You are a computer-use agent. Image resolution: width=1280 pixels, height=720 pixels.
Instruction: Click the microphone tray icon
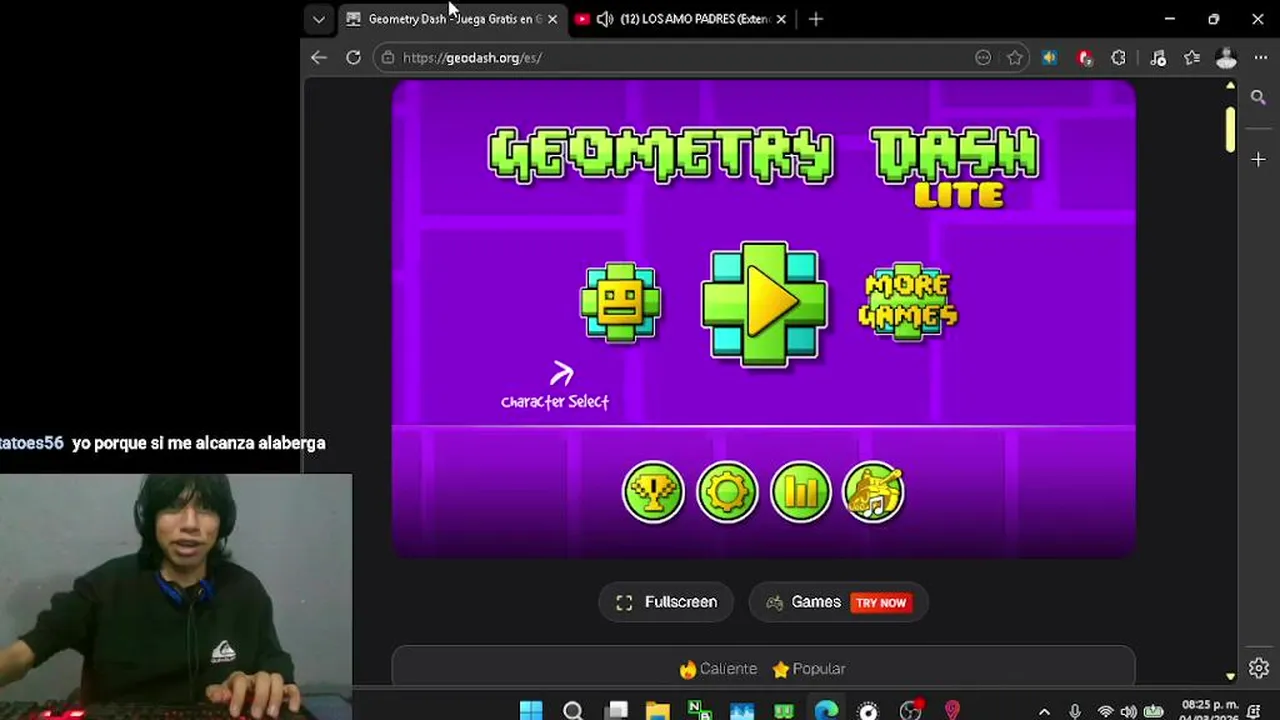[1074, 712]
